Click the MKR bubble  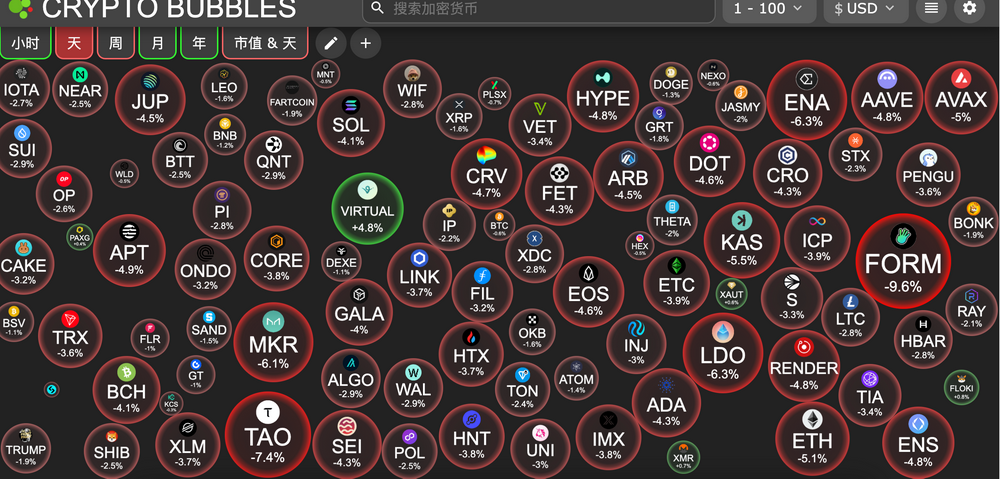[x=273, y=342]
